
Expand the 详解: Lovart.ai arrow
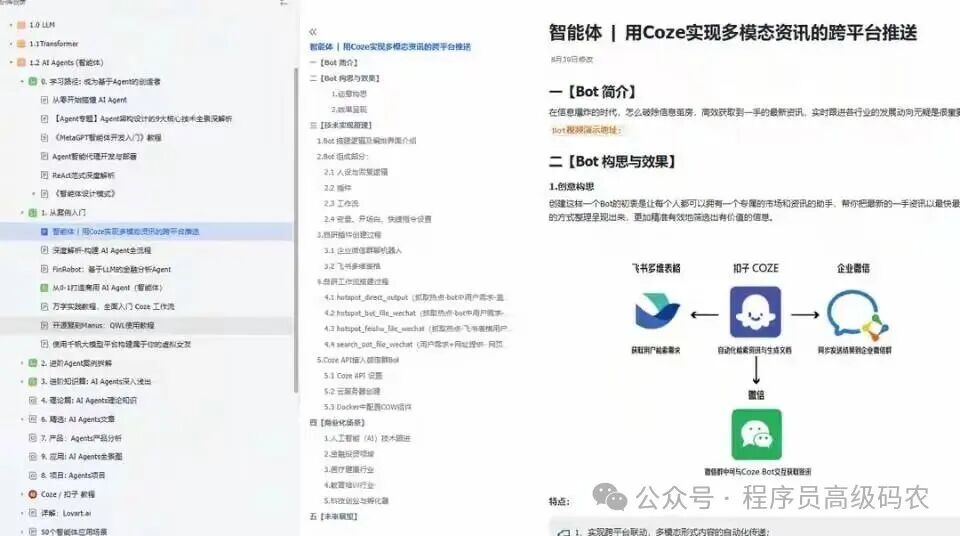click(x=22, y=513)
